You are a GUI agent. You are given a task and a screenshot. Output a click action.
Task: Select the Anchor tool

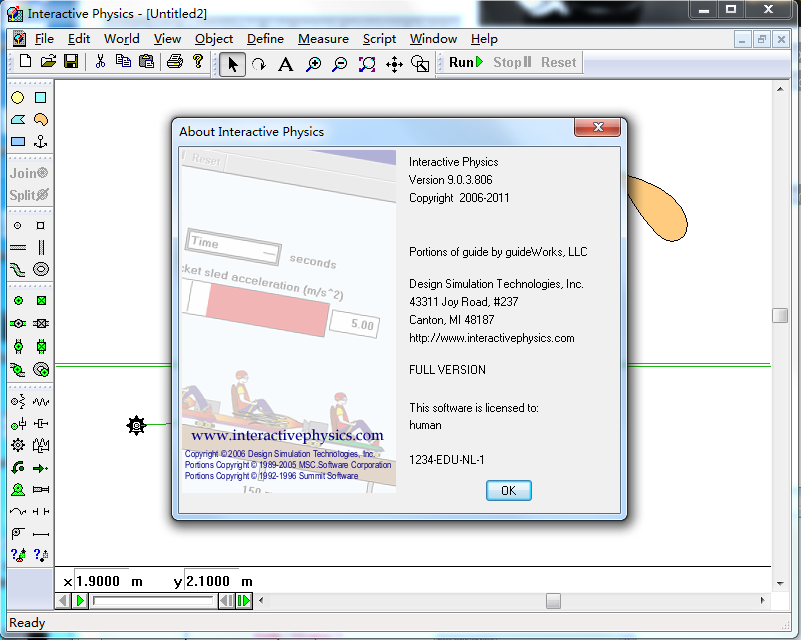click(40, 141)
